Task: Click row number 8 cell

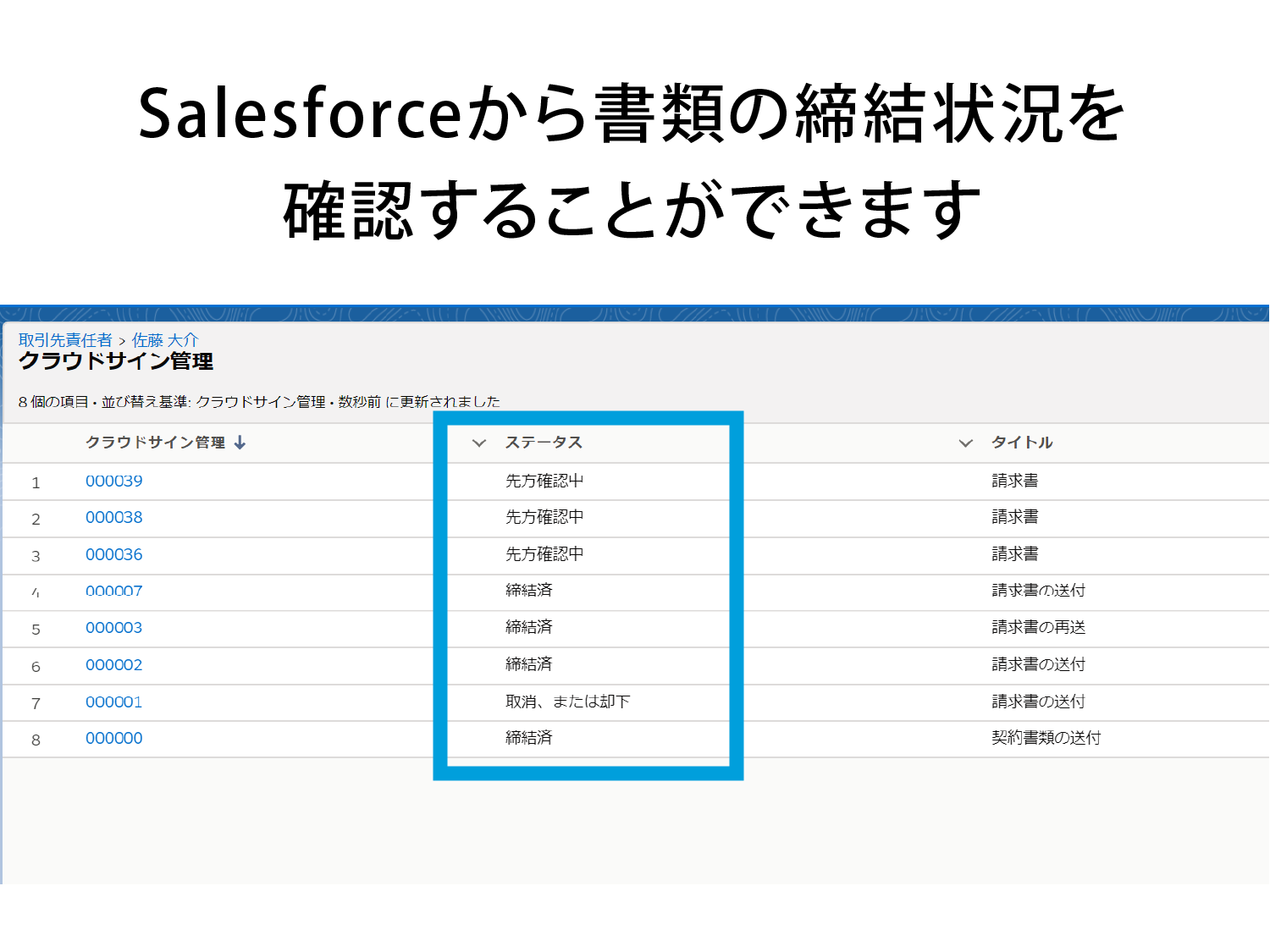Action: click(x=36, y=740)
